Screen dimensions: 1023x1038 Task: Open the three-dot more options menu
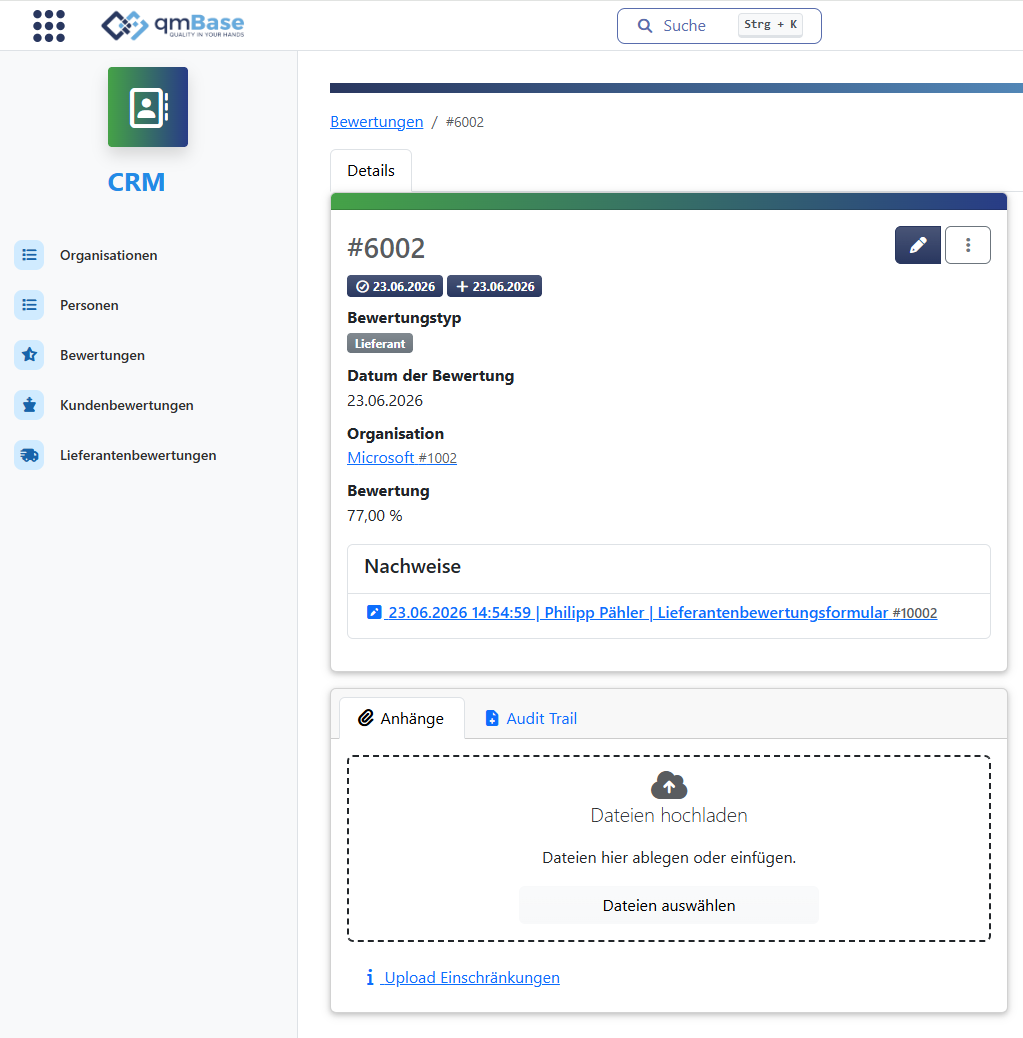coord(967,245)
